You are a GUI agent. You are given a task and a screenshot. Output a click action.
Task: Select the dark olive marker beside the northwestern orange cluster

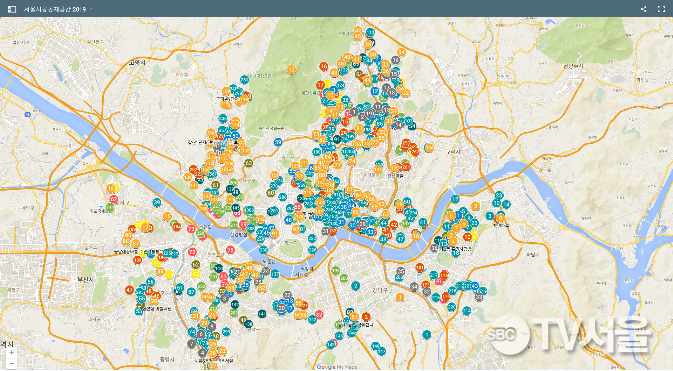[x=248, y=163]
